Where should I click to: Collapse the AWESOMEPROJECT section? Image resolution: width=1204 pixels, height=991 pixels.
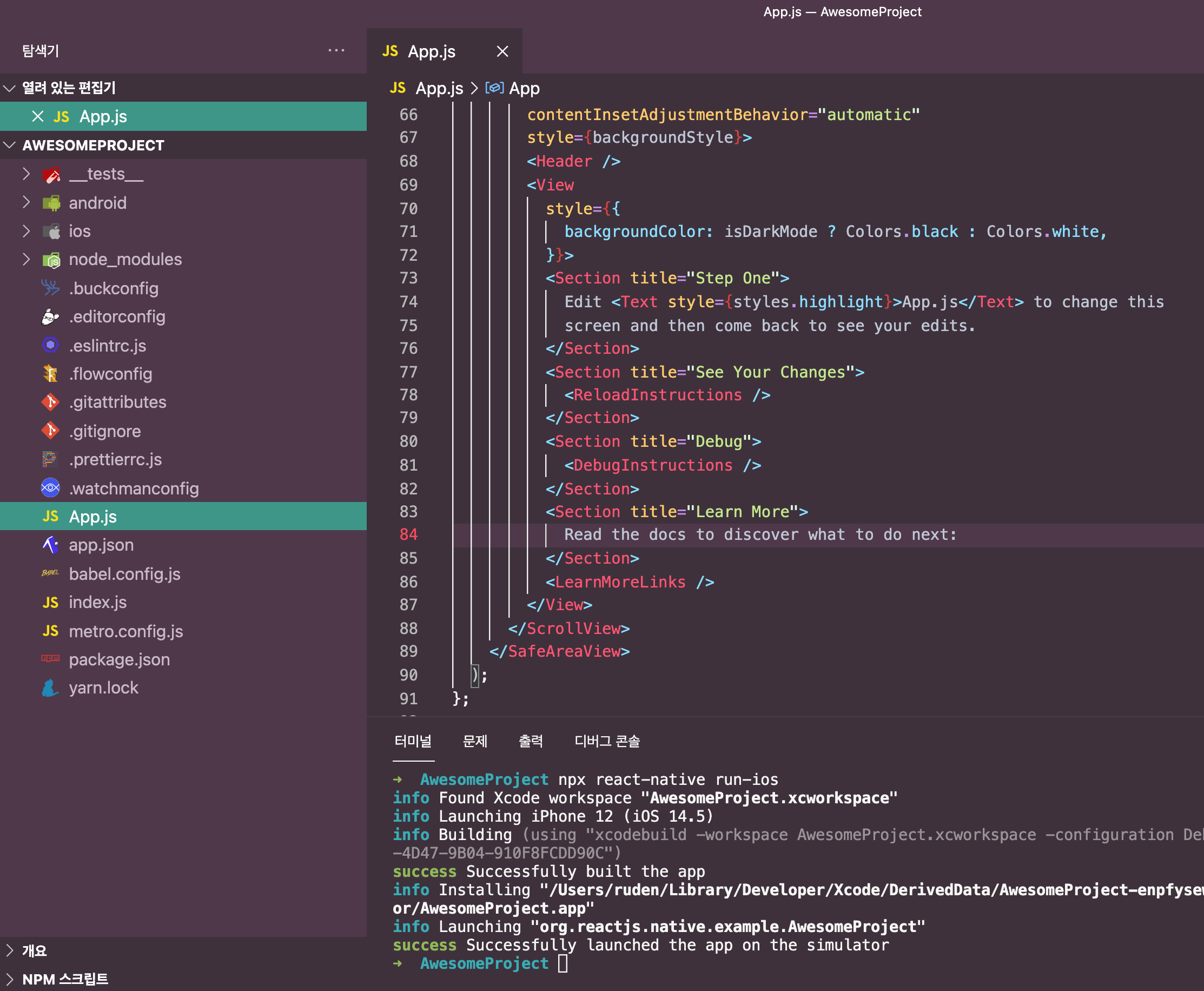click(x=9, y=145)
